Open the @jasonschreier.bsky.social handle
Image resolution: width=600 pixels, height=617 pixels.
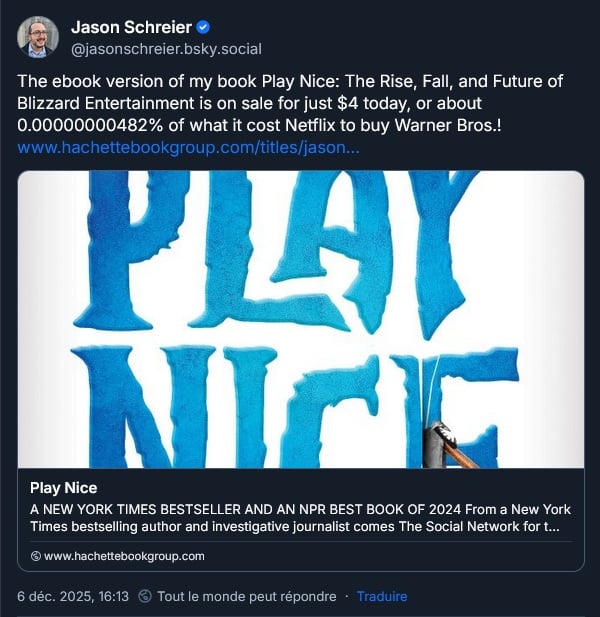point(151,47)
